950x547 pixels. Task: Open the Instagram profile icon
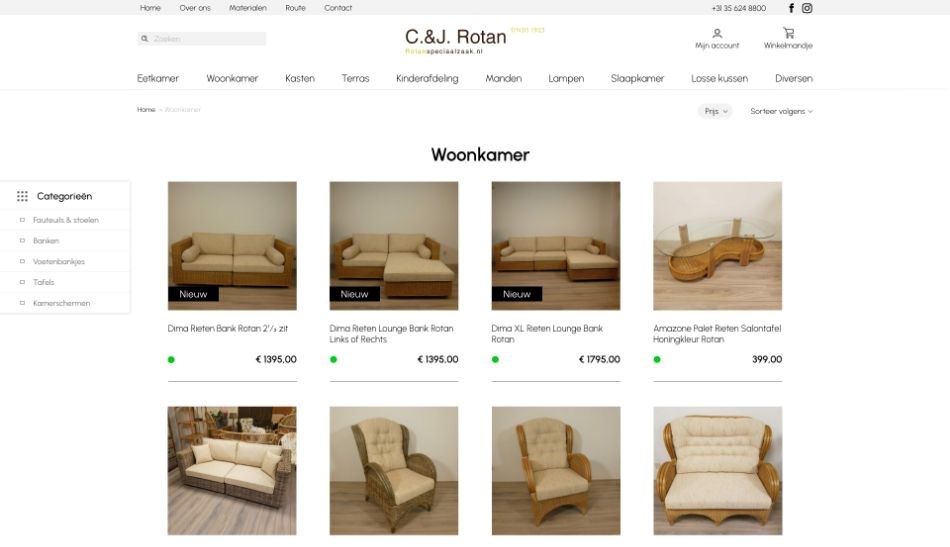[807, 8]
